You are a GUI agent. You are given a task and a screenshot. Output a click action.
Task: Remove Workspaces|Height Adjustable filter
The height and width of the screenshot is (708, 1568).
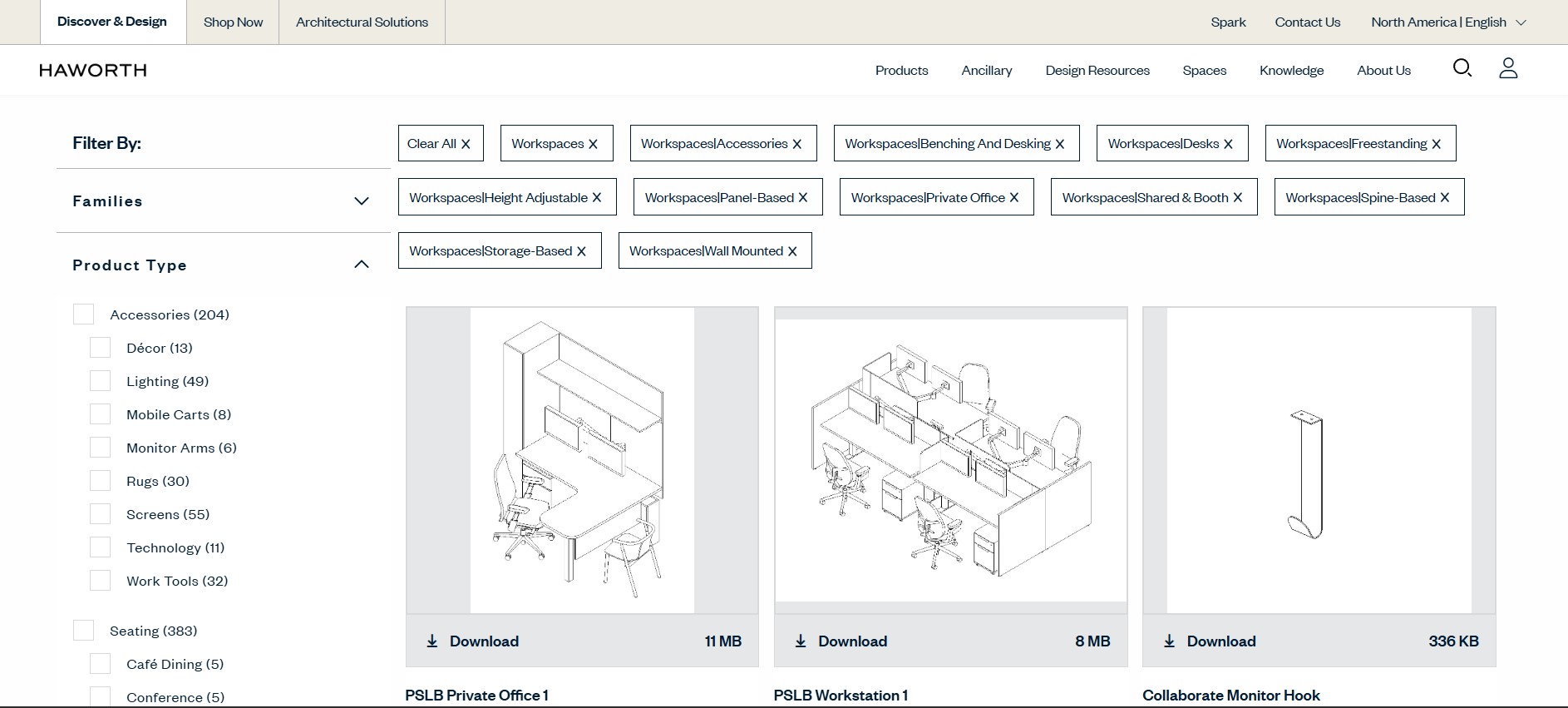pos(596,198)
